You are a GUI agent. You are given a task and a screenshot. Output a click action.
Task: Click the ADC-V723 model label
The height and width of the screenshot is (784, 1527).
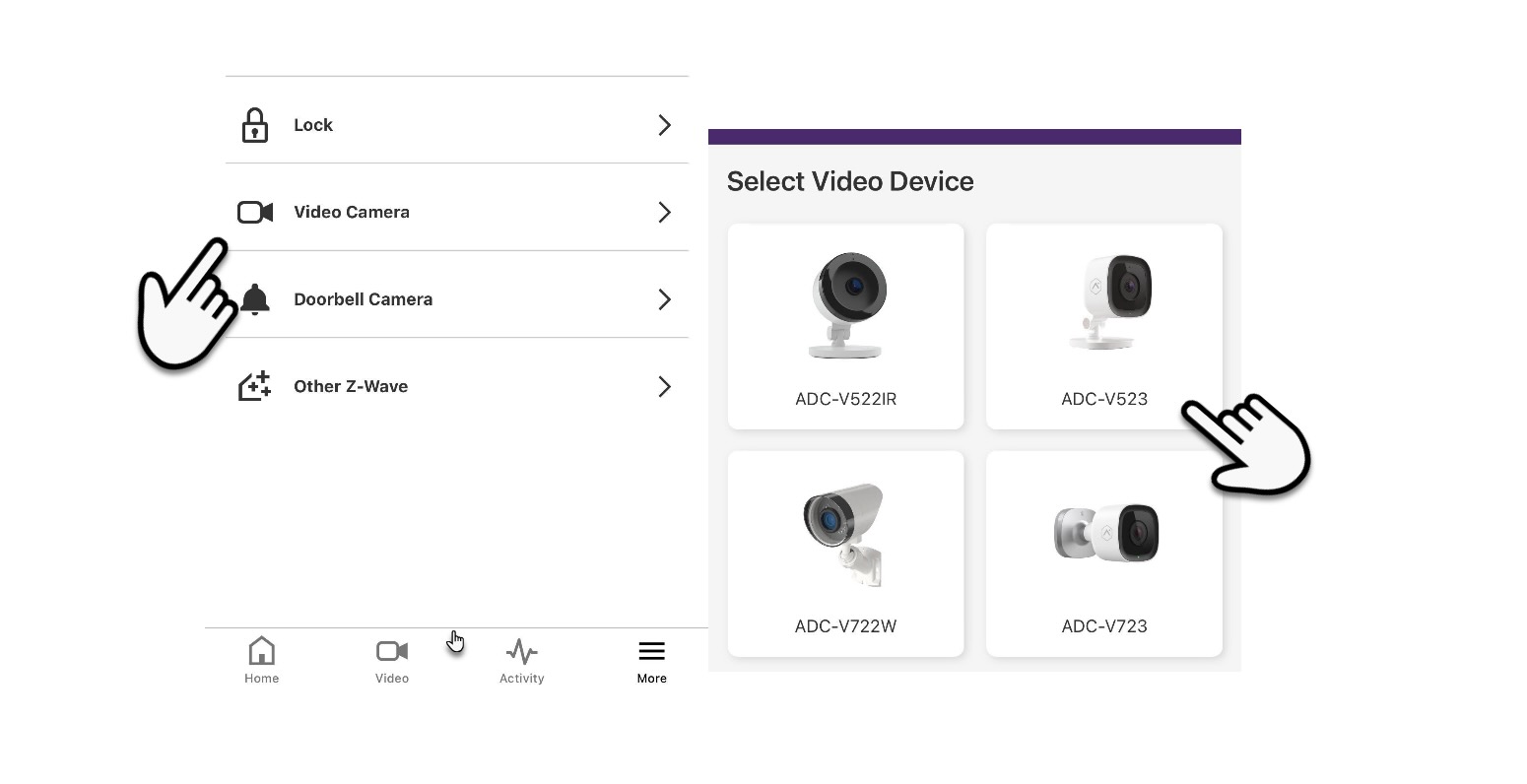pyautogui.click(x=1104, y=626)
